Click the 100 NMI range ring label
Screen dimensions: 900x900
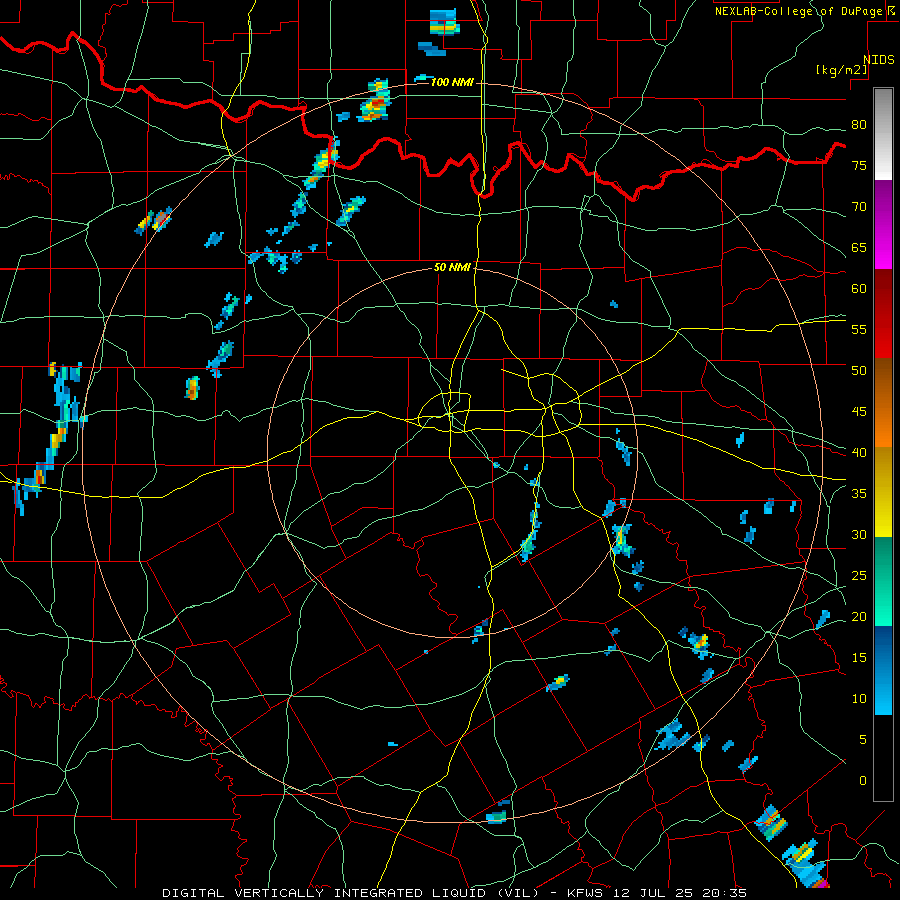click(x=452, y=82)
